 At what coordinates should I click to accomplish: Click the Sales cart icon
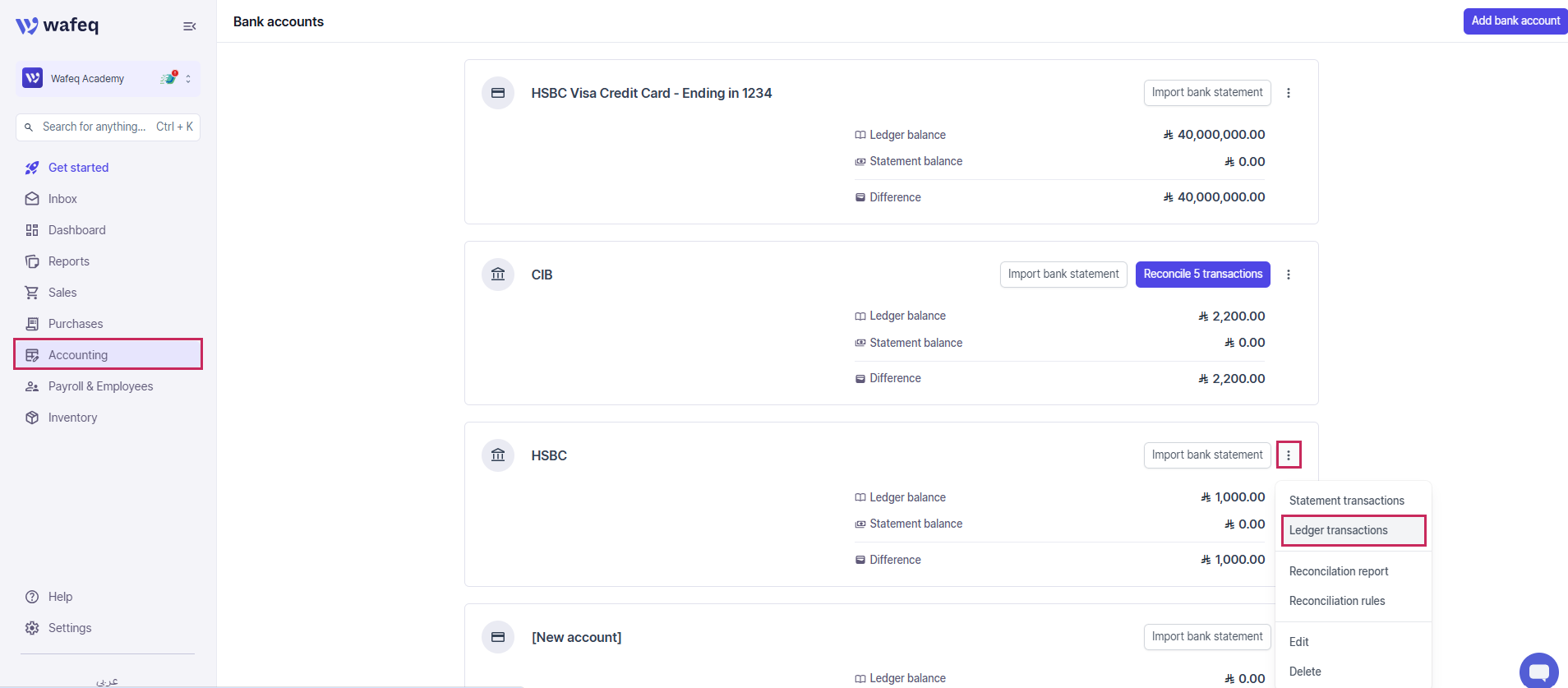pyautogui.click(x=32, y=293)
